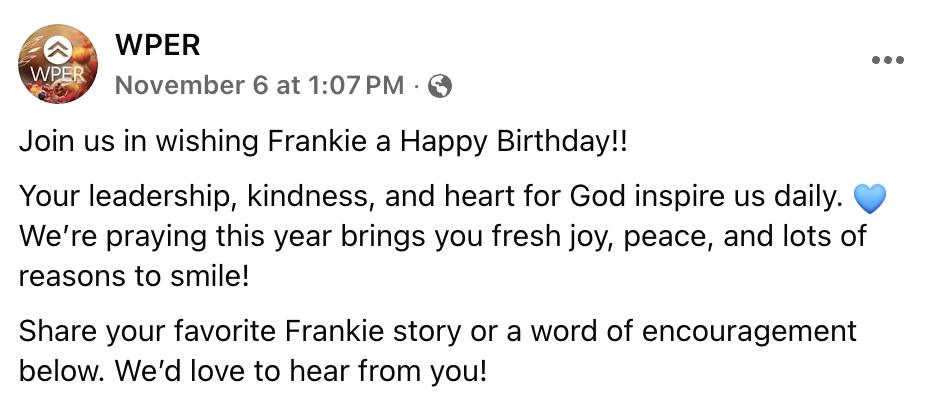Click the word "God" in the post
Screen dimensions: 948x414
point(597,198)
